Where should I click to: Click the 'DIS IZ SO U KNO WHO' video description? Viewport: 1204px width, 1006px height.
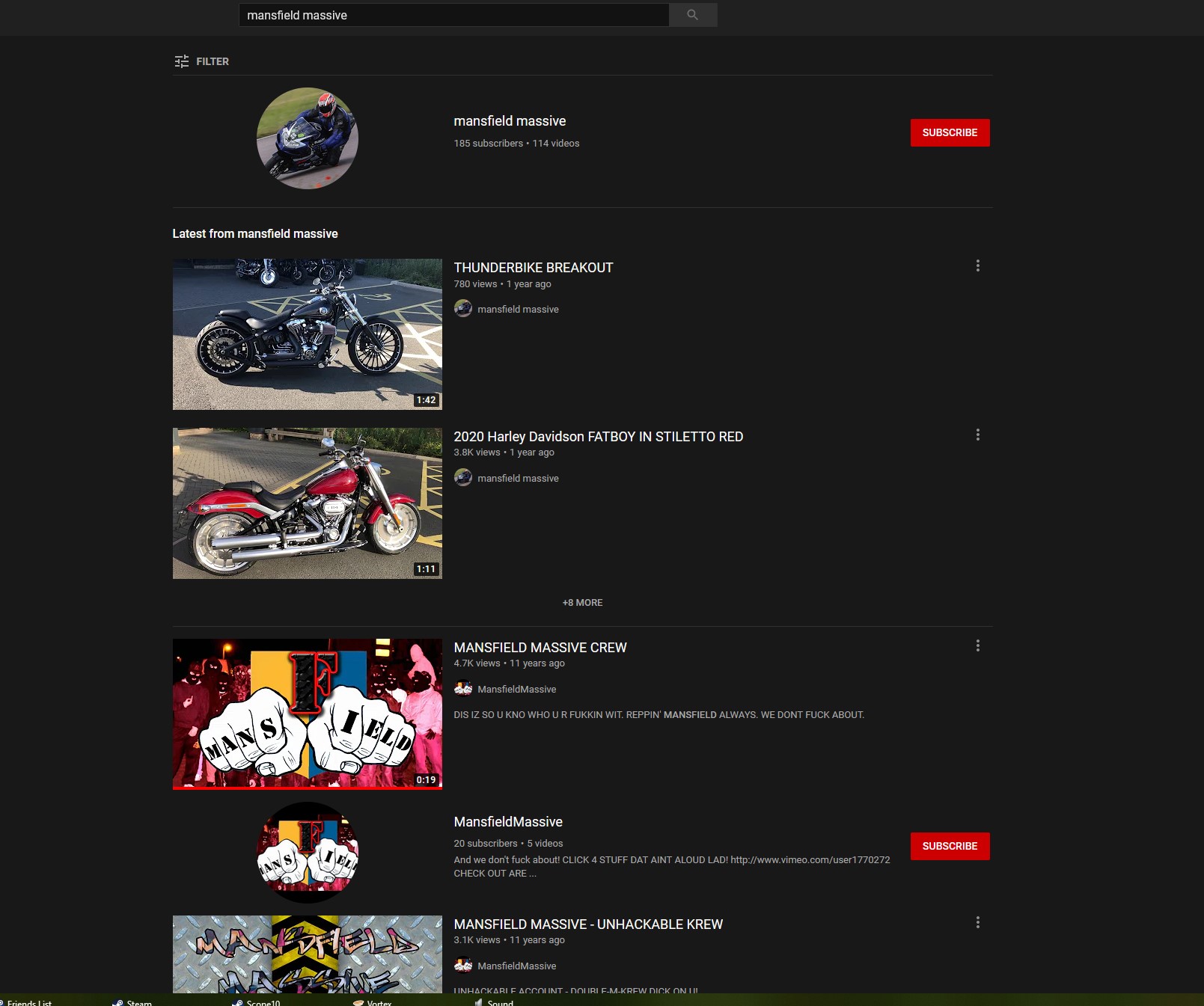[x=658, y=715]
